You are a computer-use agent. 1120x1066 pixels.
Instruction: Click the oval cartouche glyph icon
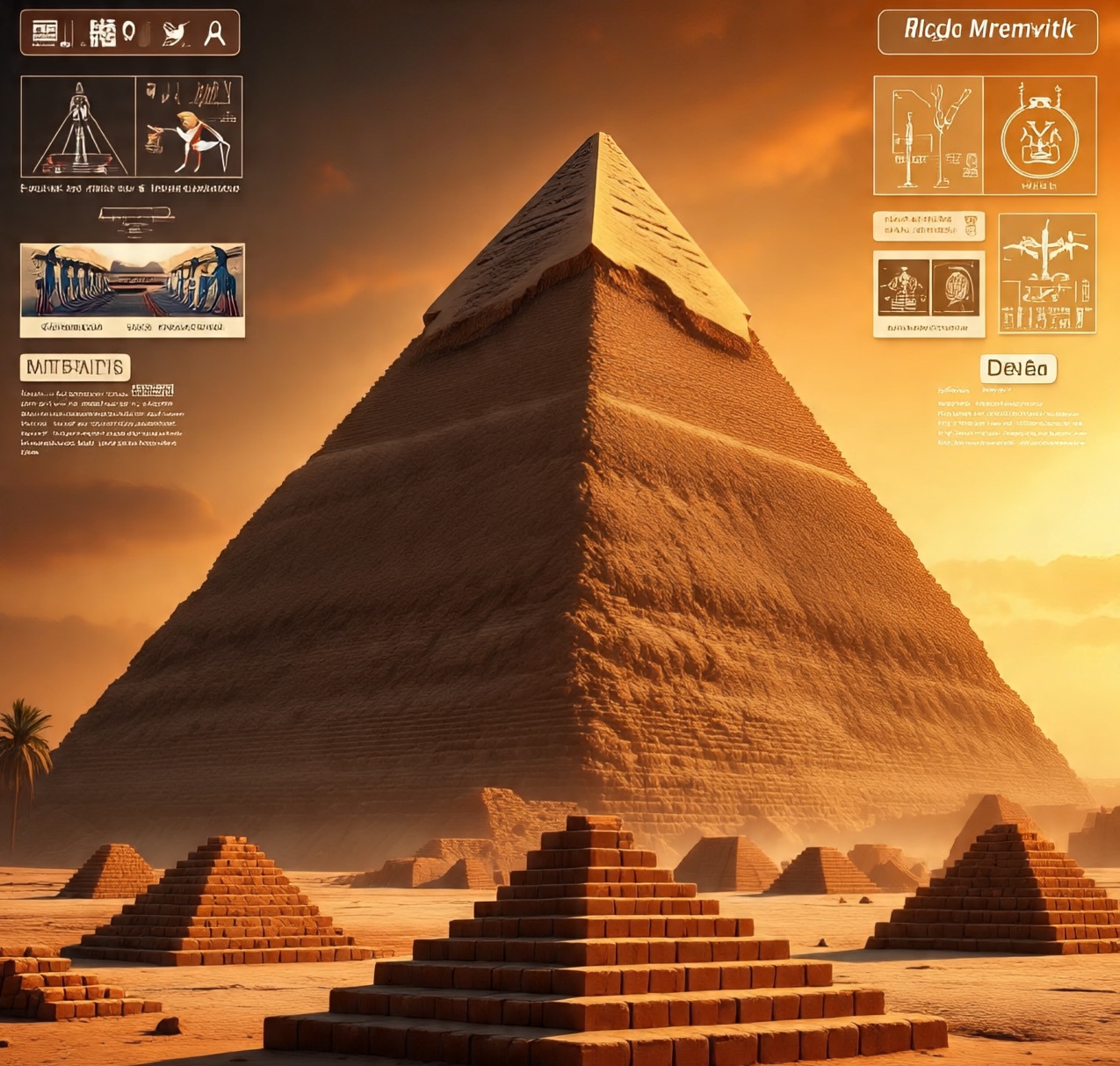129,31
